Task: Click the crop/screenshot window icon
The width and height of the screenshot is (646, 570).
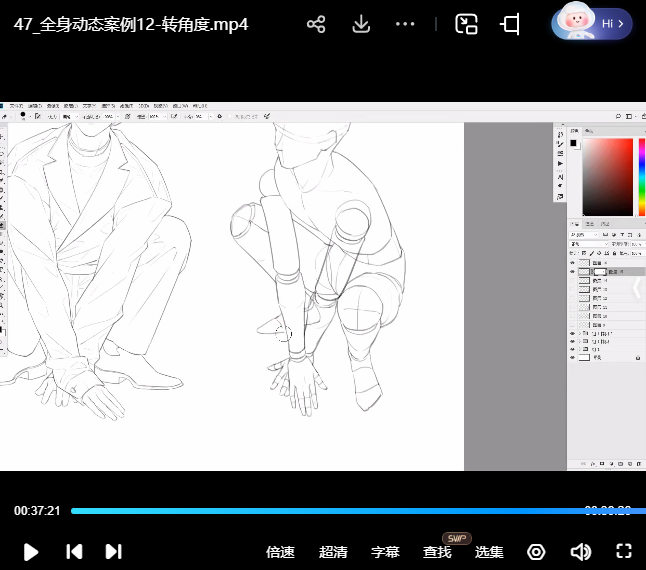Action: pyautogui.click(x=510, y=25)
